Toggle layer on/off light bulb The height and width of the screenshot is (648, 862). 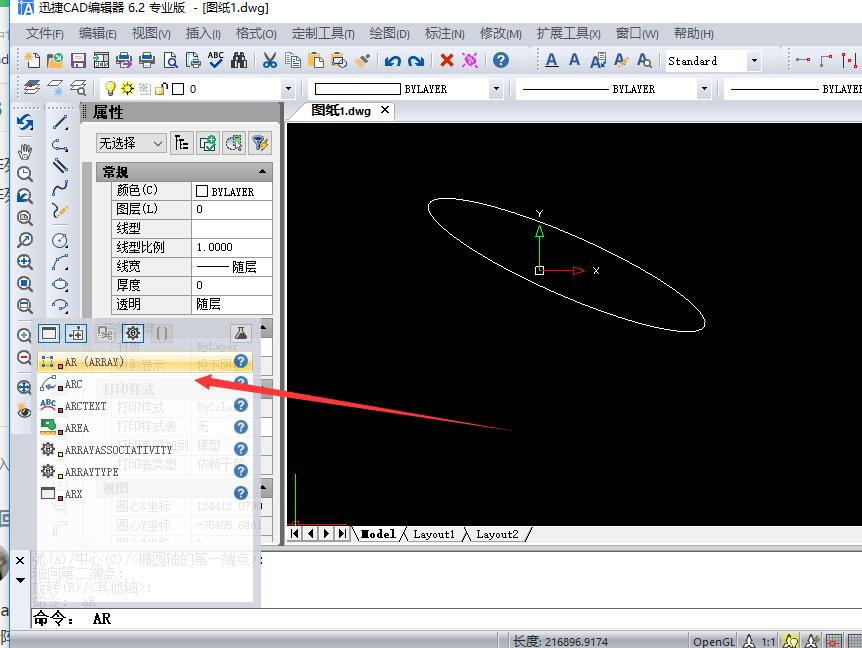(x=110, y=88)
